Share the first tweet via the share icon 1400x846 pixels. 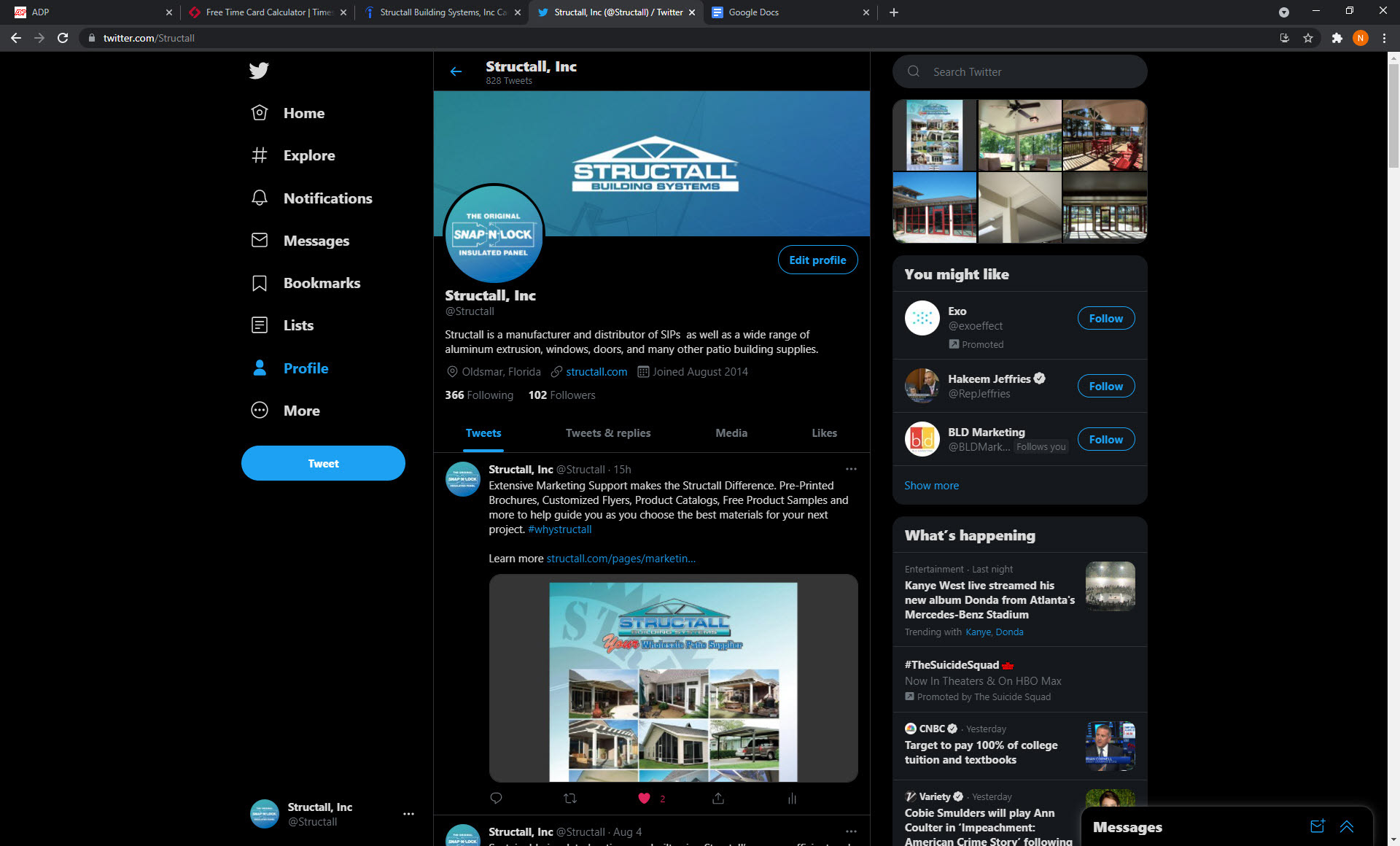[718, 798]
